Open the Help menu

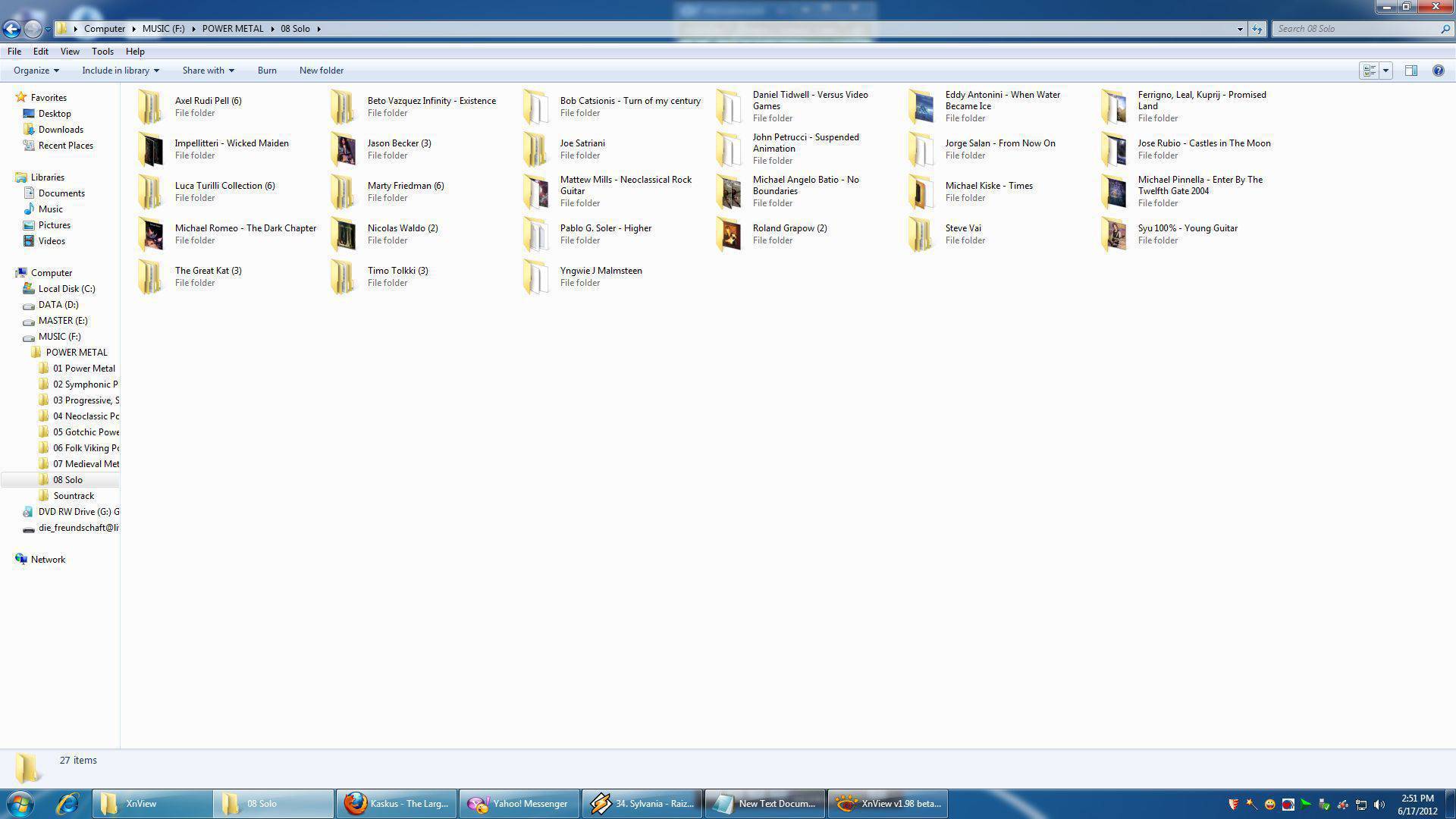click(x=135, y=52)
